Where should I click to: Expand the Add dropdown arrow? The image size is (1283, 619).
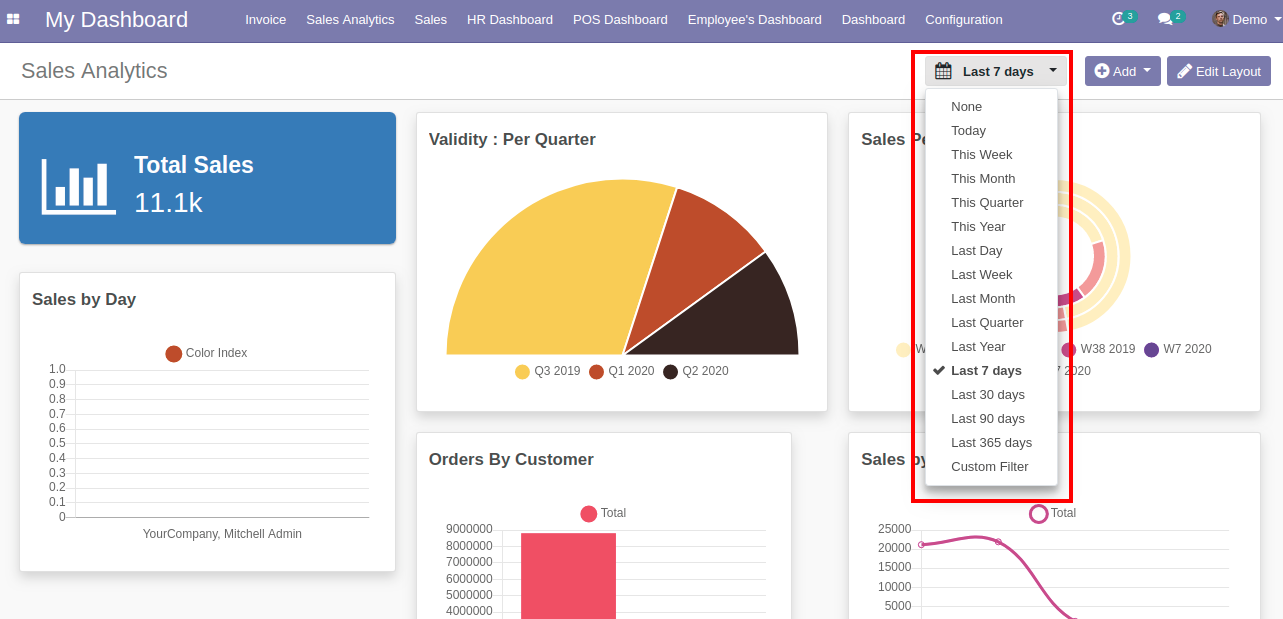coord(1147,70)
